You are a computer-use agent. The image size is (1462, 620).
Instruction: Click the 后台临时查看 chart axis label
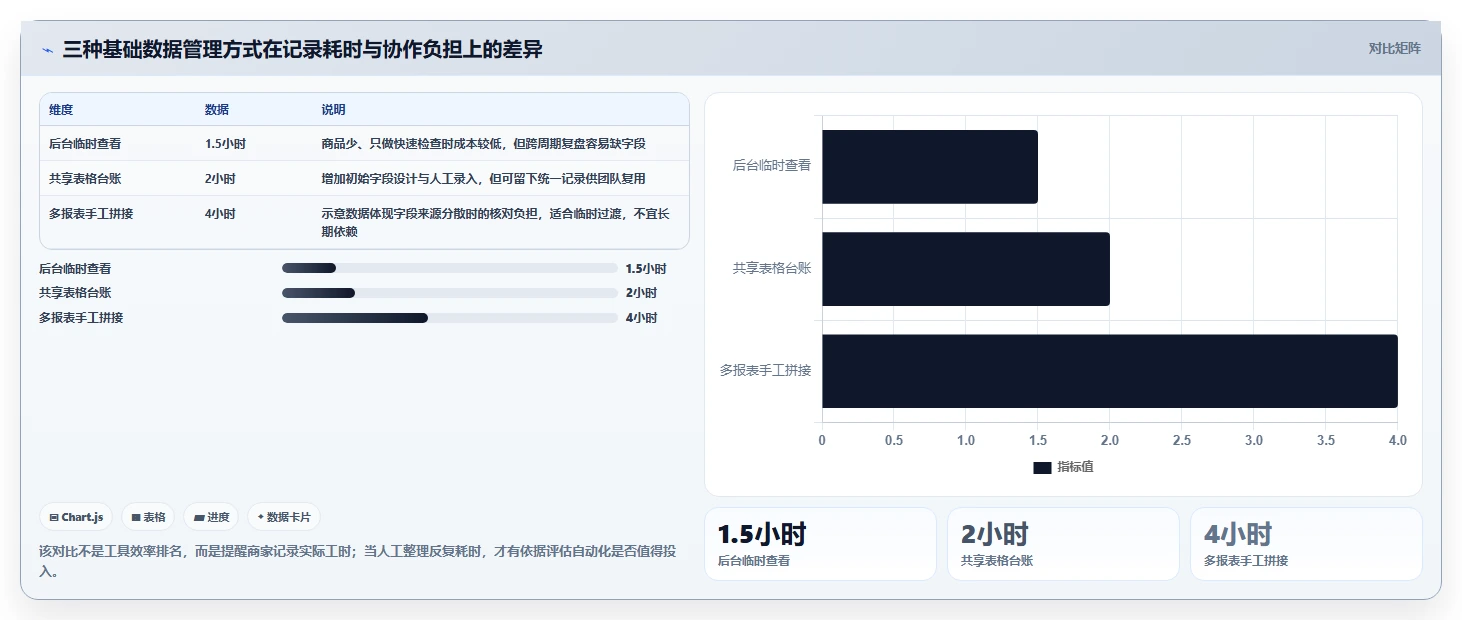[772, 166]
